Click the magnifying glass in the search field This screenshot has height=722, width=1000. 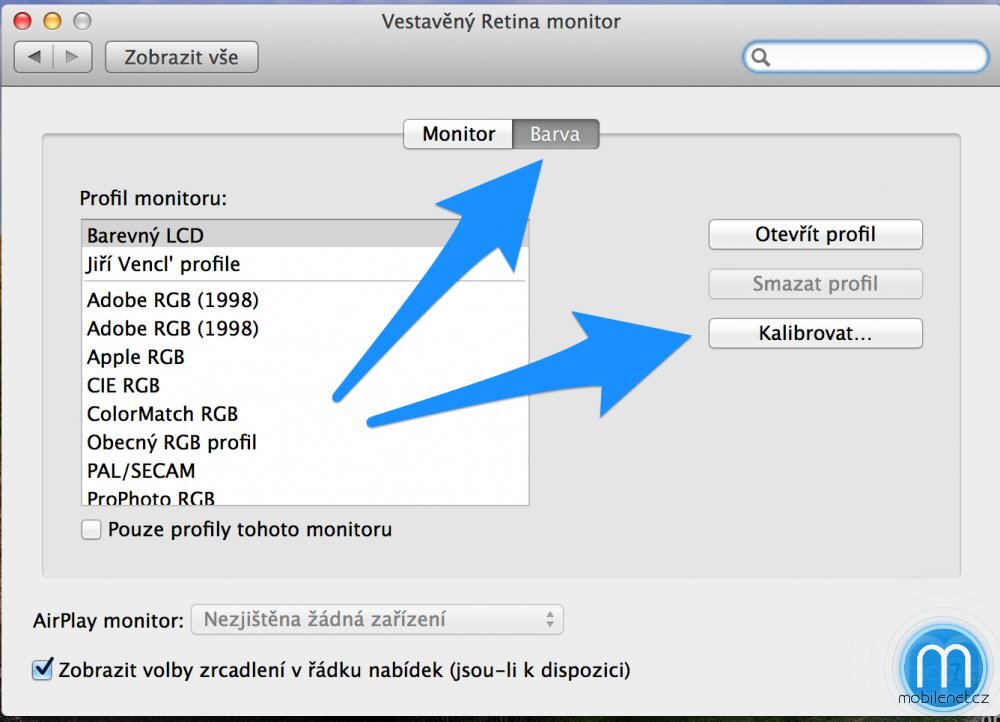(x=761, y=57)
